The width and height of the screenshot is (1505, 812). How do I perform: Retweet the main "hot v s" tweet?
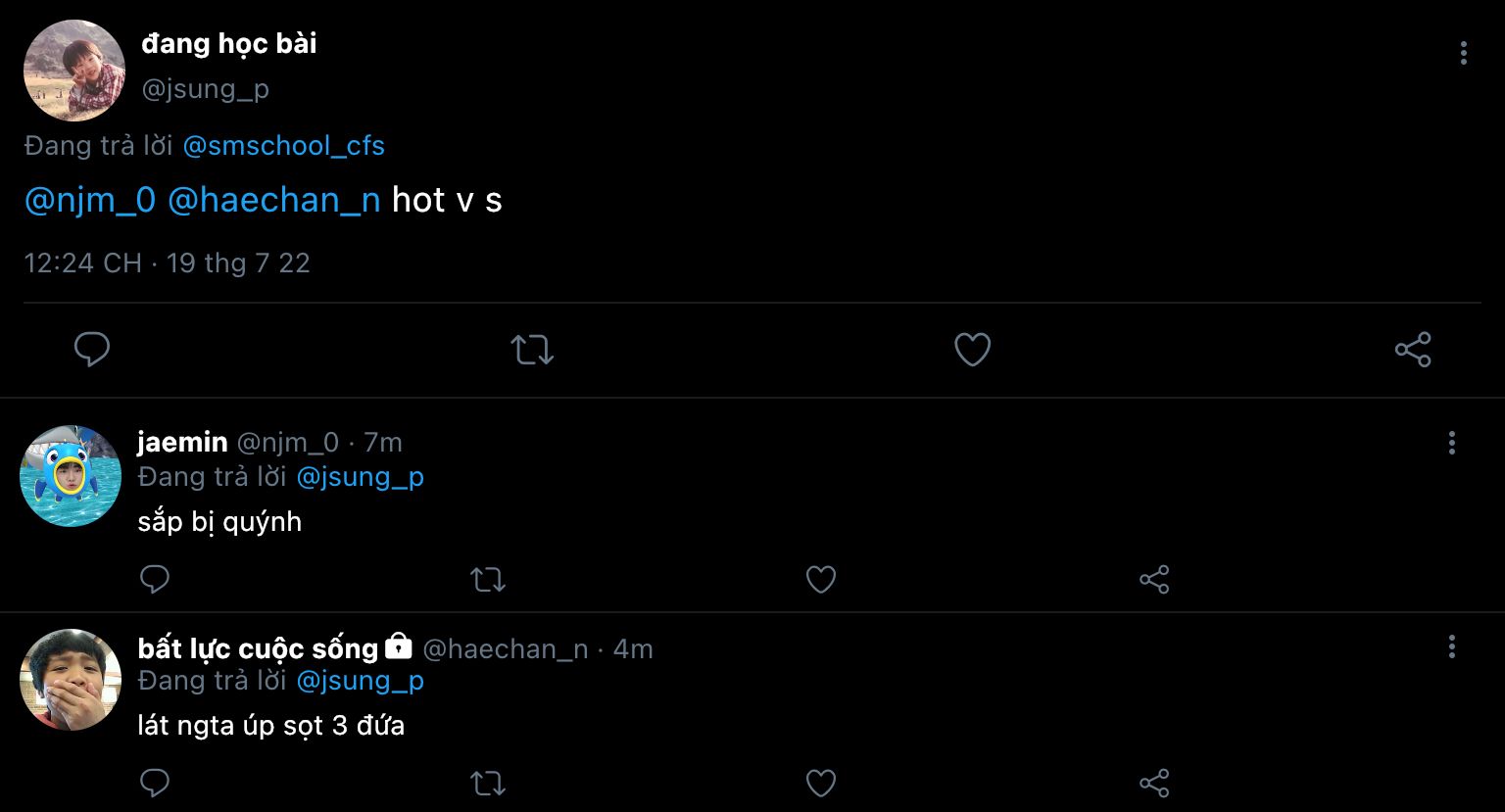[x=532, y=350]
